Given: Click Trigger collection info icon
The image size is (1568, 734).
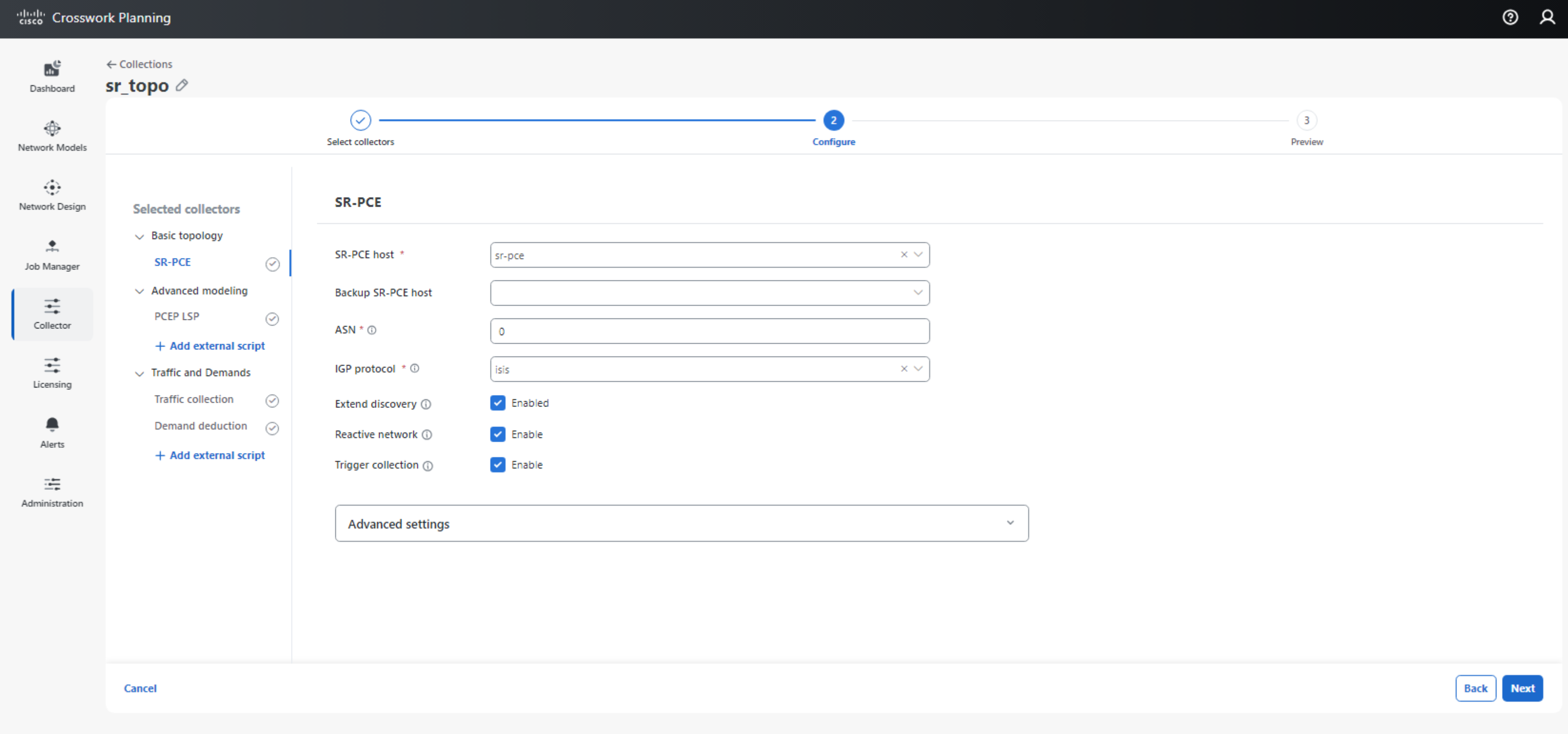Looking at the screenshot, I should click(x=428, y=466).
